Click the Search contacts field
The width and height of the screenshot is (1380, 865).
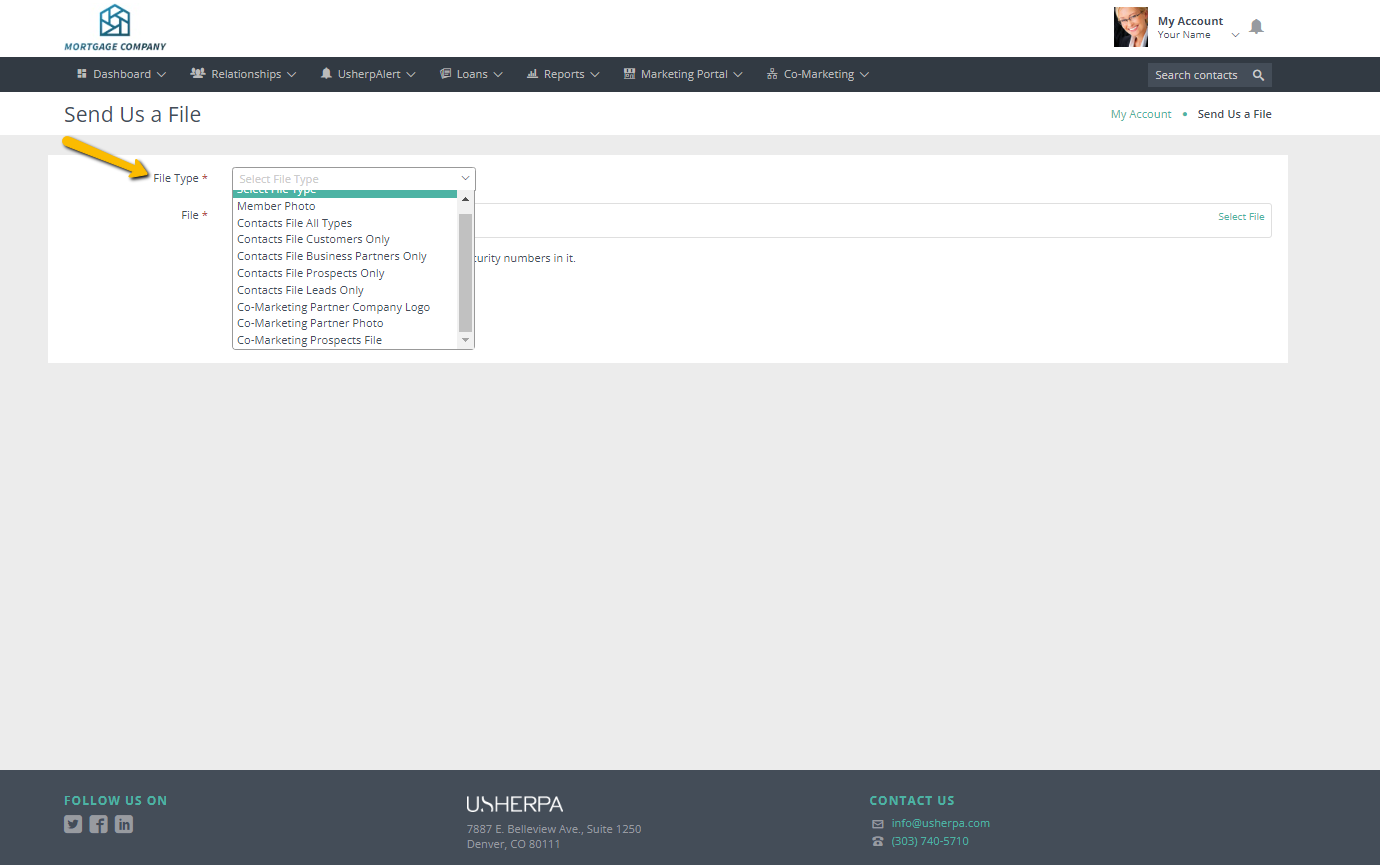tap(1196, 75)
